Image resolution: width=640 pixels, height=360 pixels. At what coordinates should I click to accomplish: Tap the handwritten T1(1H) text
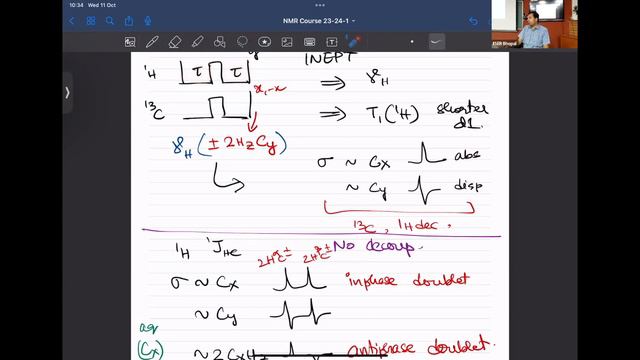click(x=392, y=114)
